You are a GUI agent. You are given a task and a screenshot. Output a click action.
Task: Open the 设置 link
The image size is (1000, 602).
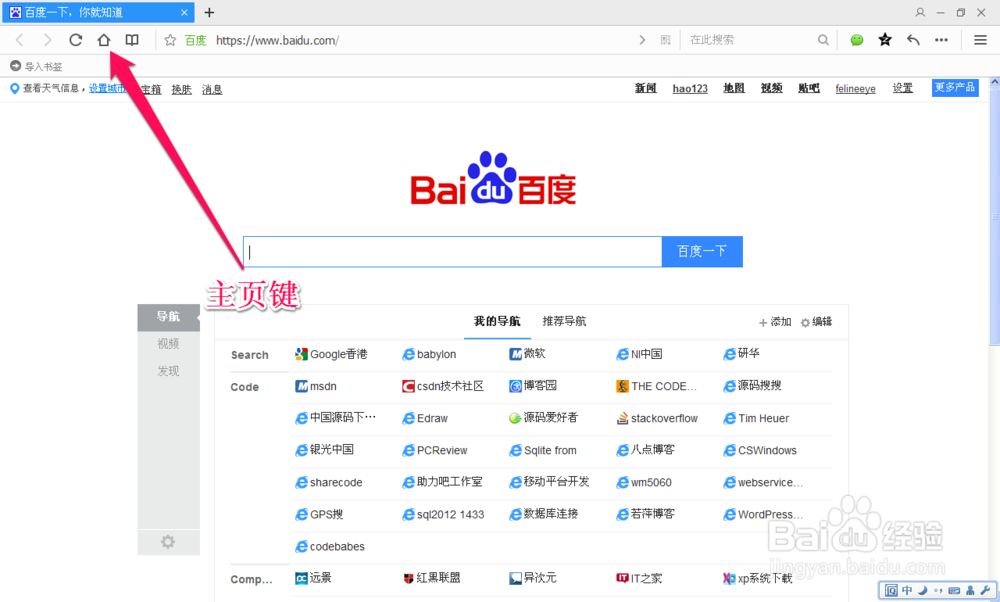(x=902, y=89)
